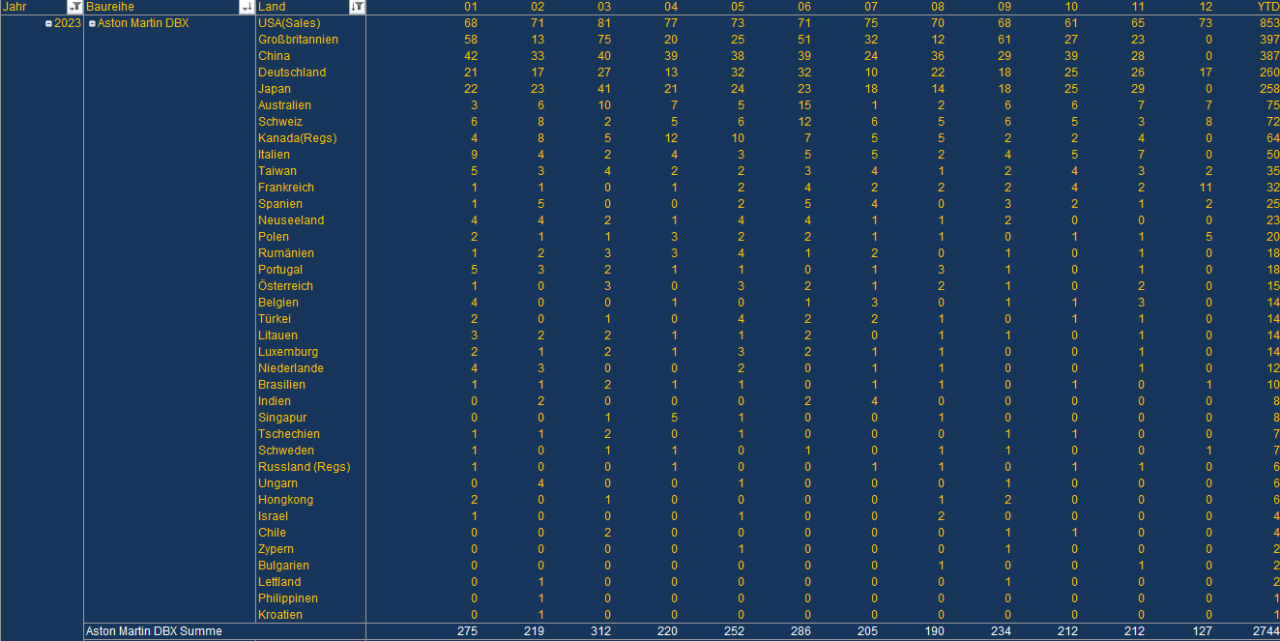Select the Deutschland row label
The width and height of the screenshot is (1280, 641).
(292, 72)
